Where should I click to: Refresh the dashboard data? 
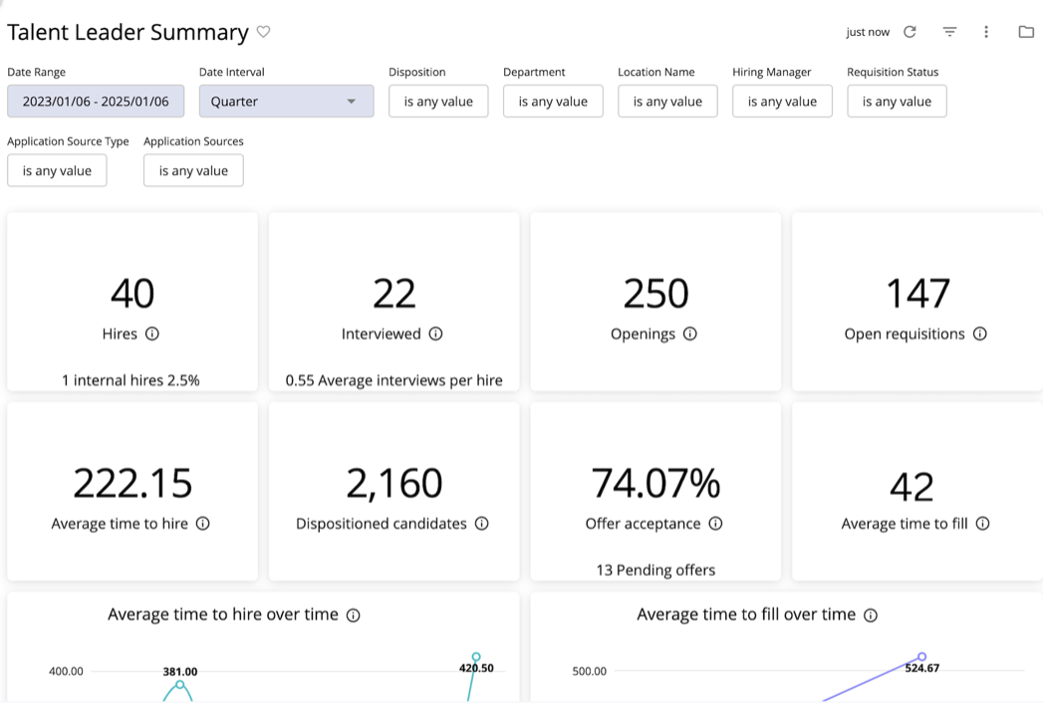coord(909,31)
